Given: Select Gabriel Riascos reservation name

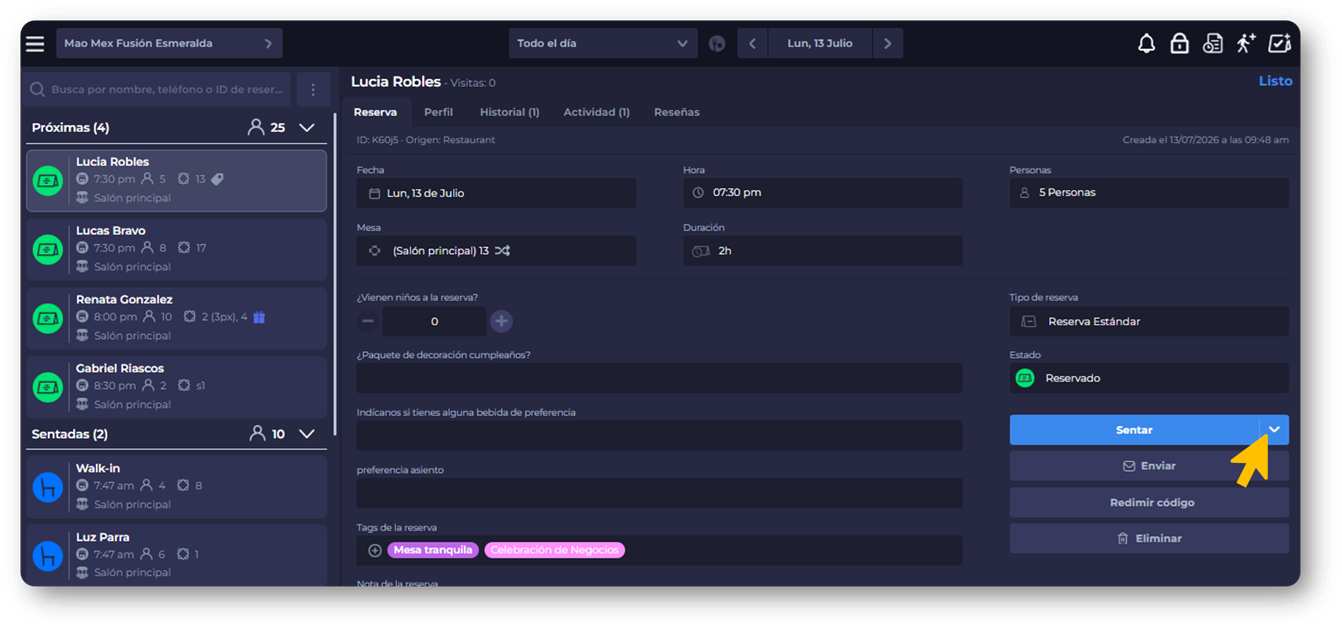Looking at the screenshot, I should coord(119,368).
